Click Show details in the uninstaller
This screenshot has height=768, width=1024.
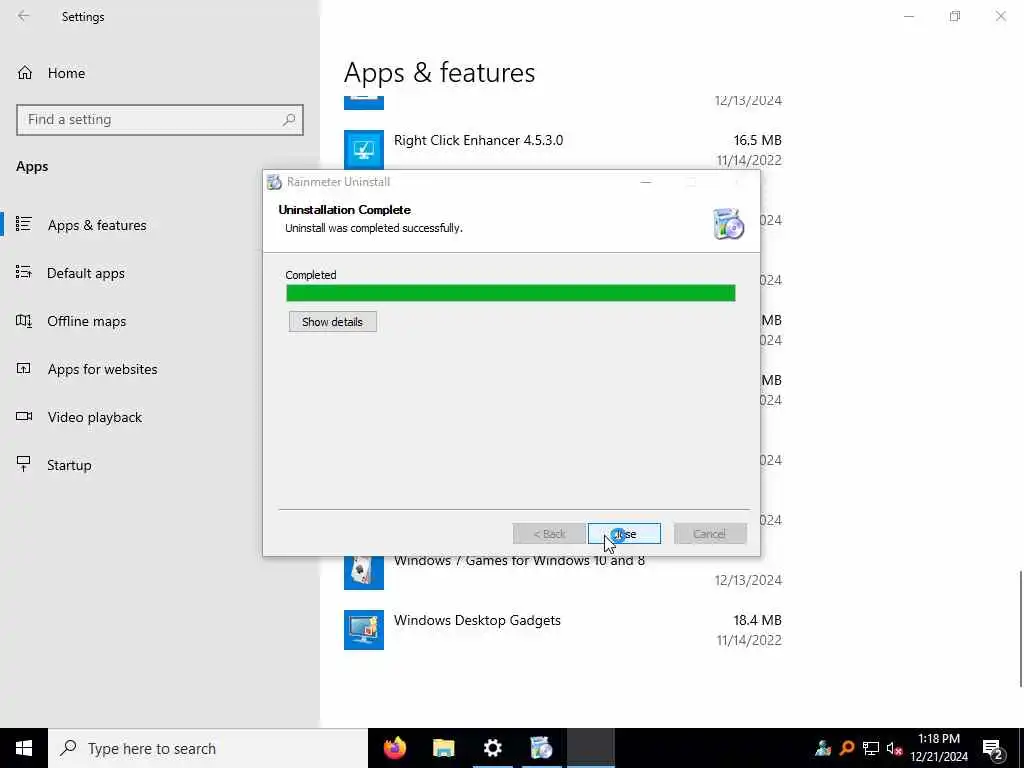pos(332,321)
